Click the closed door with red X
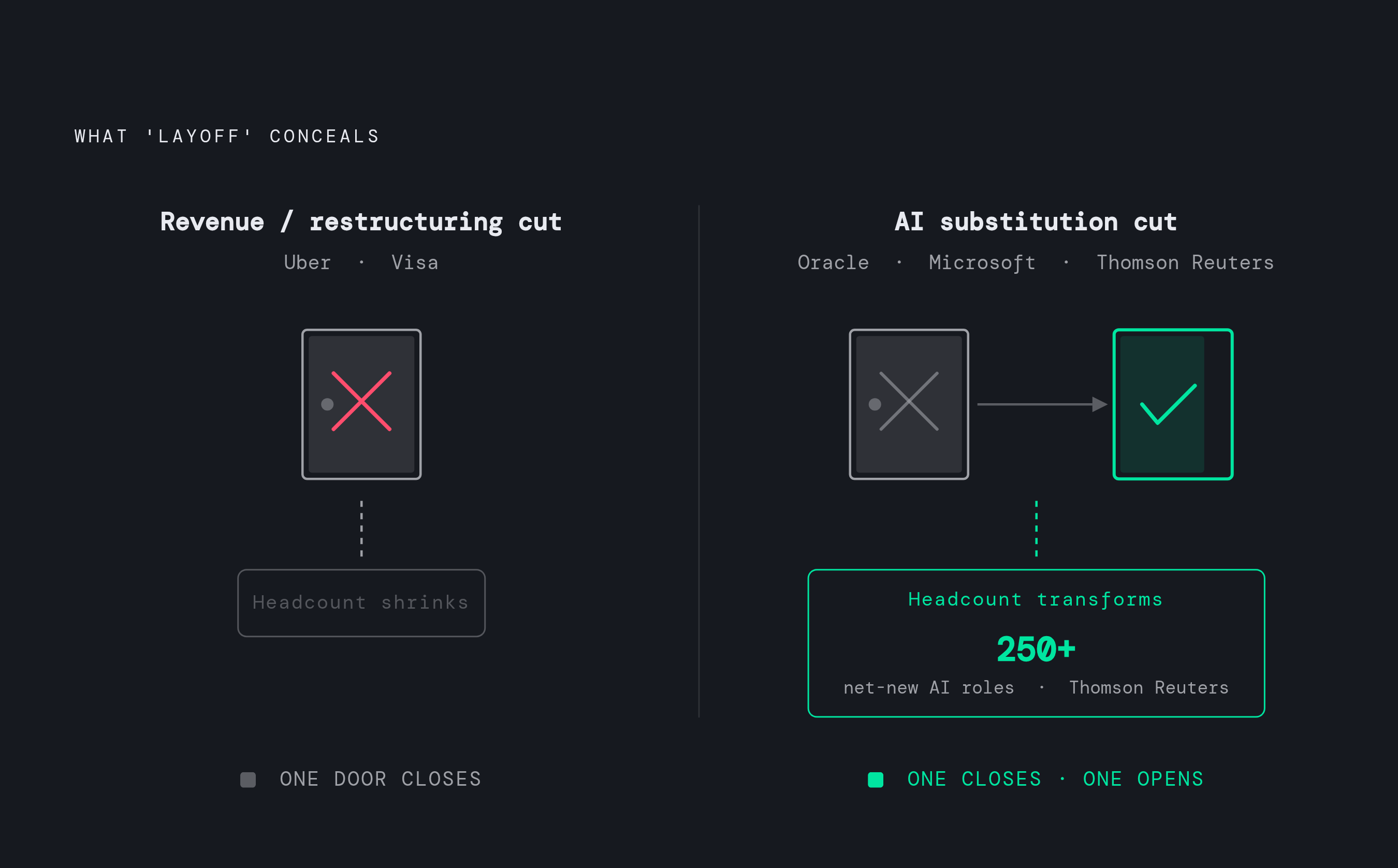 (x=361, y=404)
